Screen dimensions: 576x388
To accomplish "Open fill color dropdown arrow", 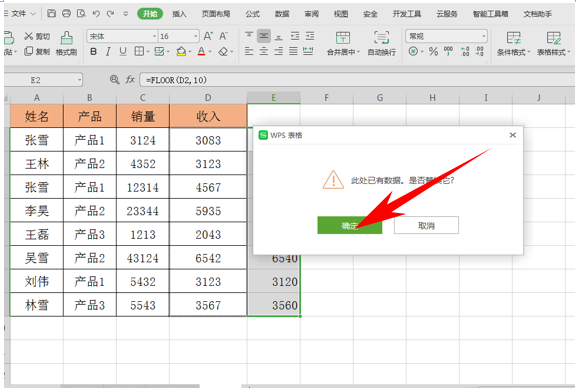I will (x=190, y=52).
